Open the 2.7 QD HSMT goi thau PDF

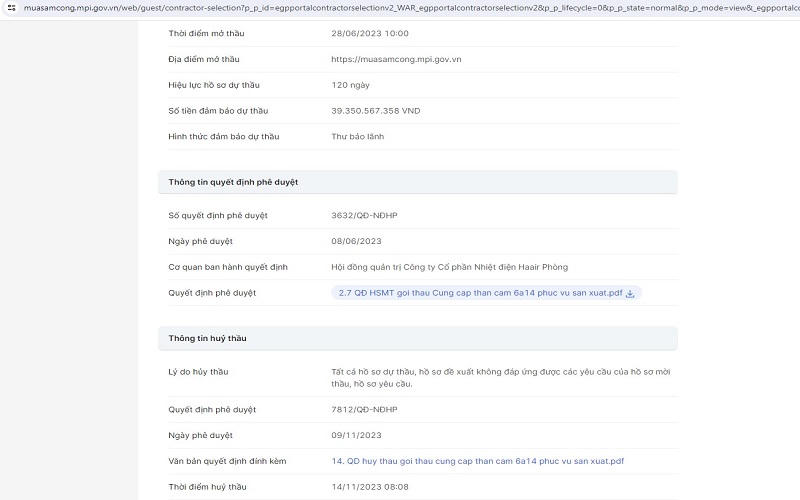click(480, 293)
